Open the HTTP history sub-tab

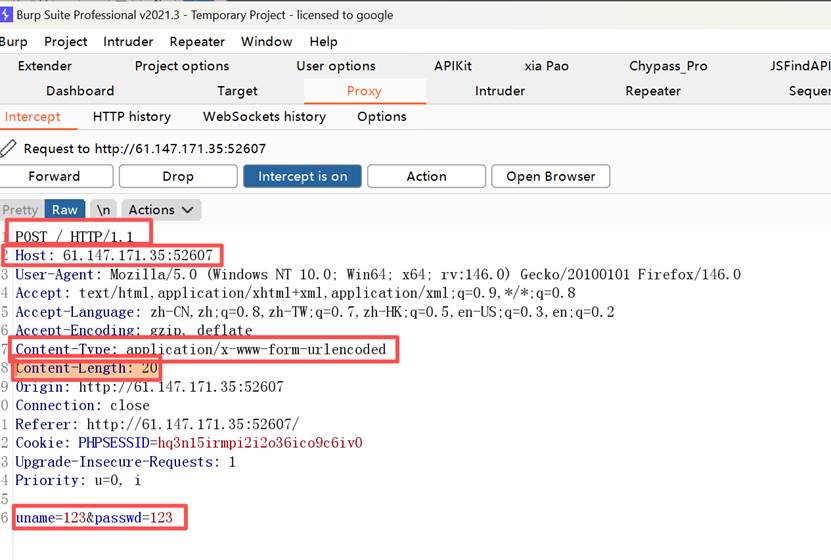pyautogui.click(x=132, y=117)
